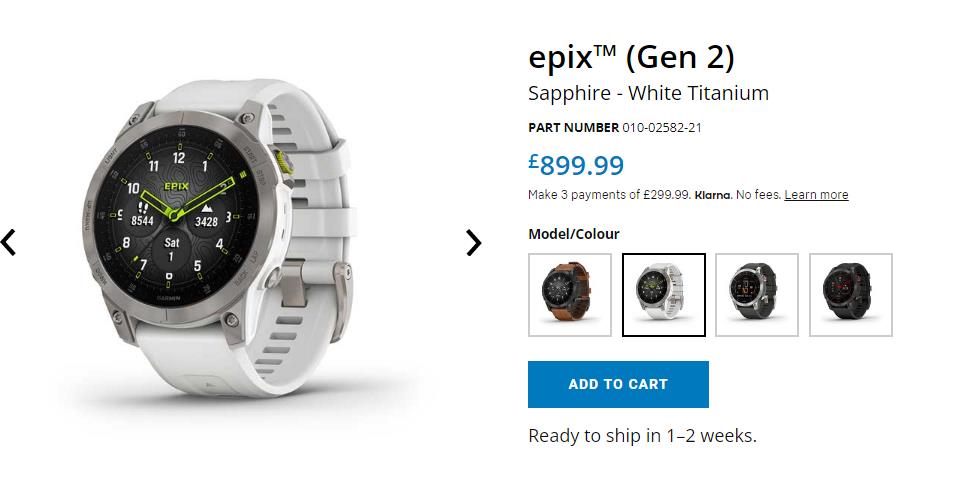This screenshot has width=967, height=494.
Task: Click the Sapphire - White Titanium subtitle
Action: (648, 94)
